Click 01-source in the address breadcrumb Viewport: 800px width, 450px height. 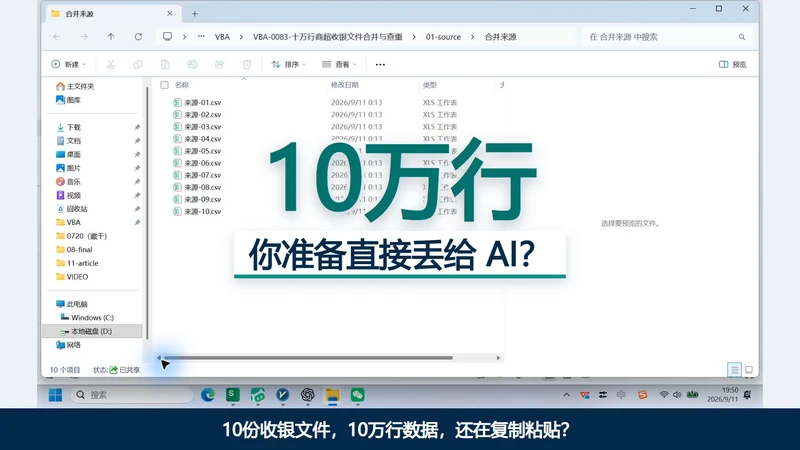point(443,37)
